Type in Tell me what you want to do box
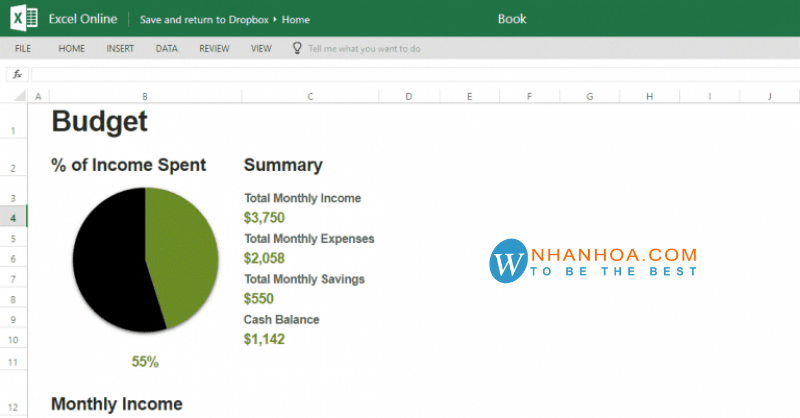The image size is (800, 418). [364, 48]
